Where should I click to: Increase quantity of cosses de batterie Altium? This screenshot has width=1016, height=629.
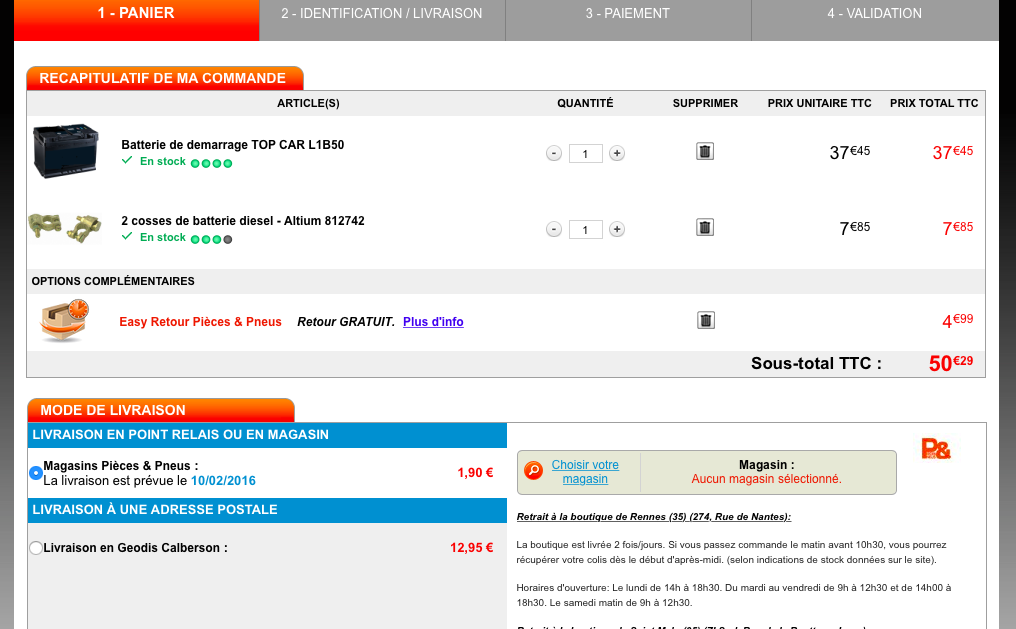pyautogui.click(x=617, y=229)
